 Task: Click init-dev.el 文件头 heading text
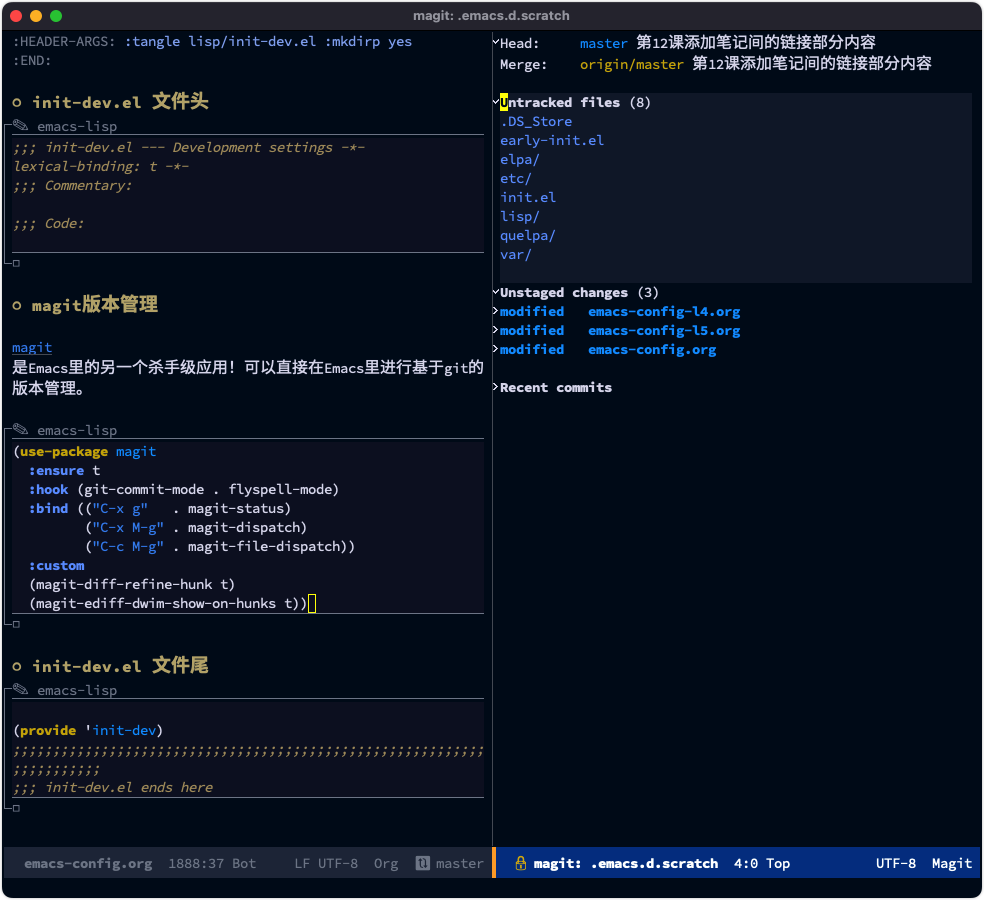[x=120, y=102]
